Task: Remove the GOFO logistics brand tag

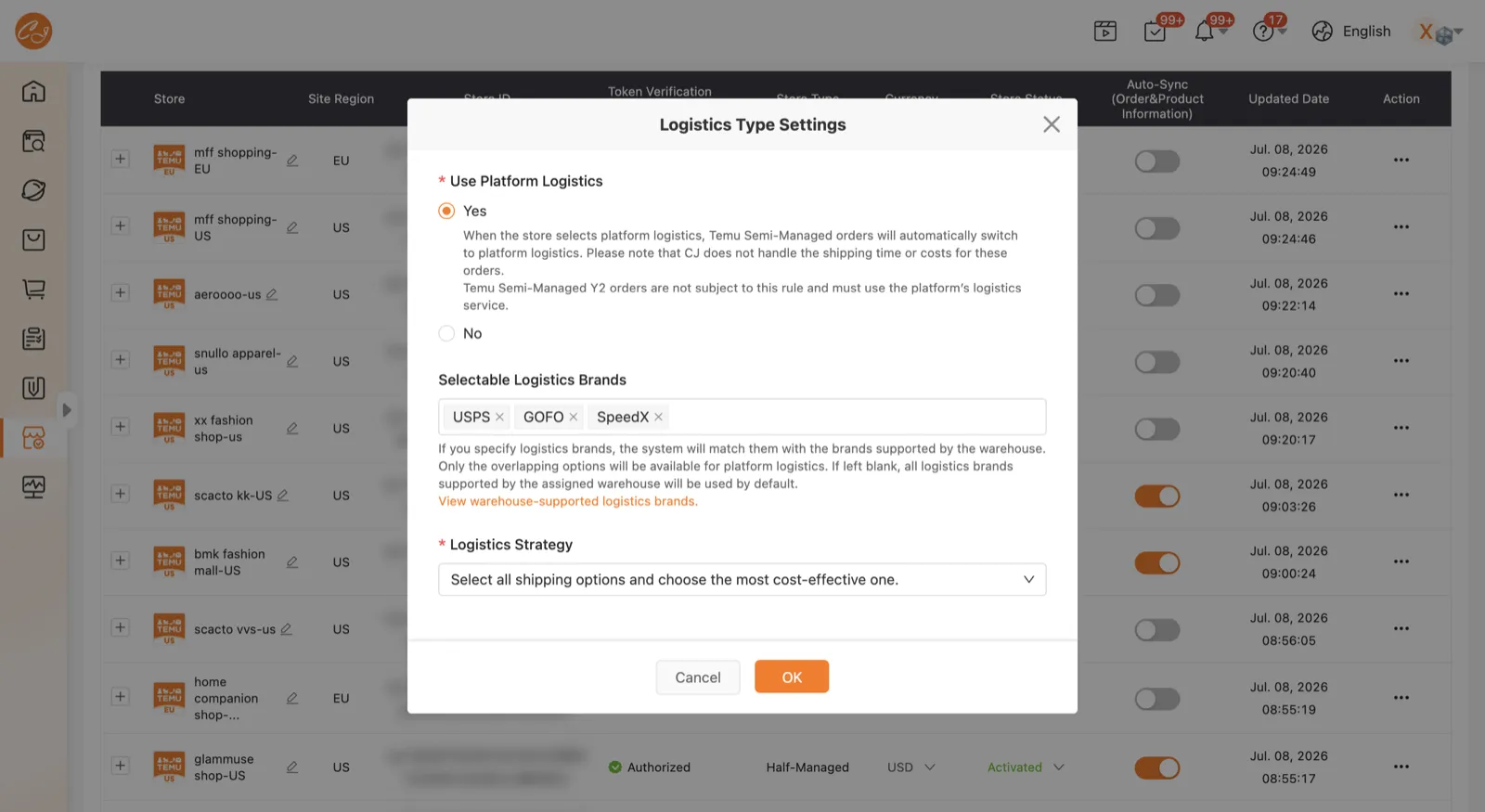Action: click(x=574, y=417)
